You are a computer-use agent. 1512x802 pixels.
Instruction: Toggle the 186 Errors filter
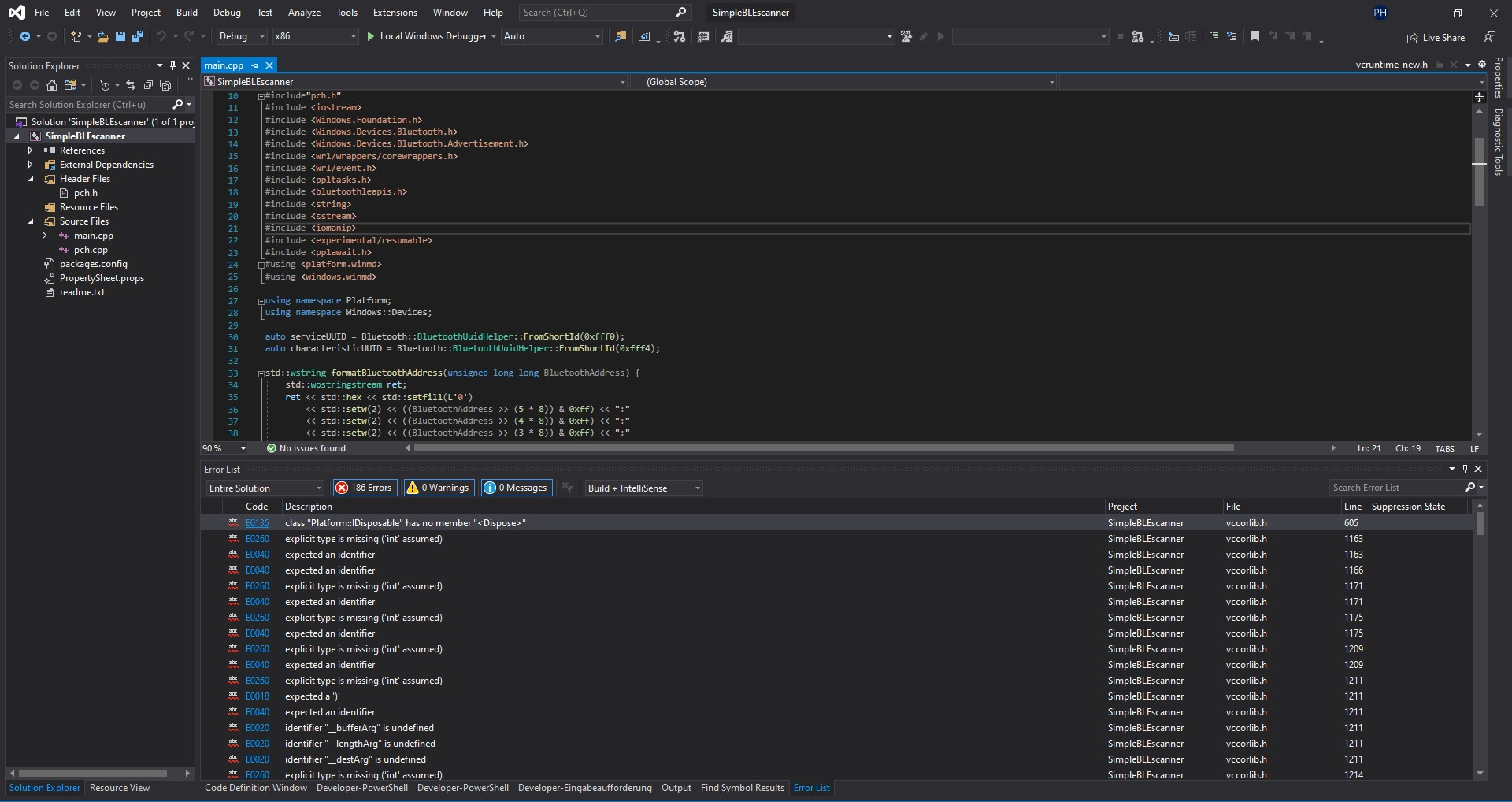[x=365, y=488]
